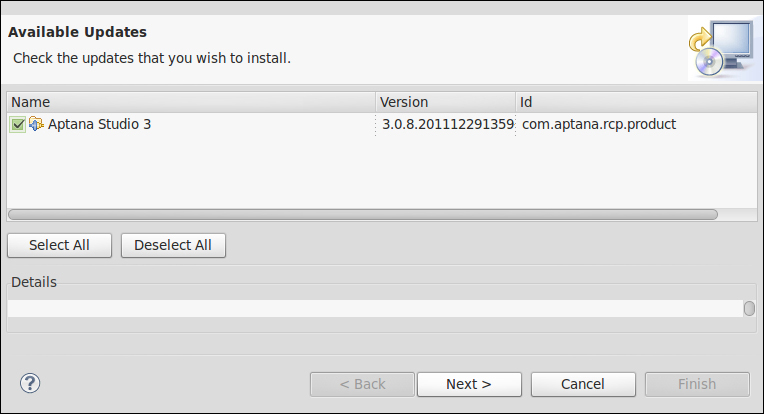
Task: Click the empty area of the updates list
Action: (x=382, y=171)
